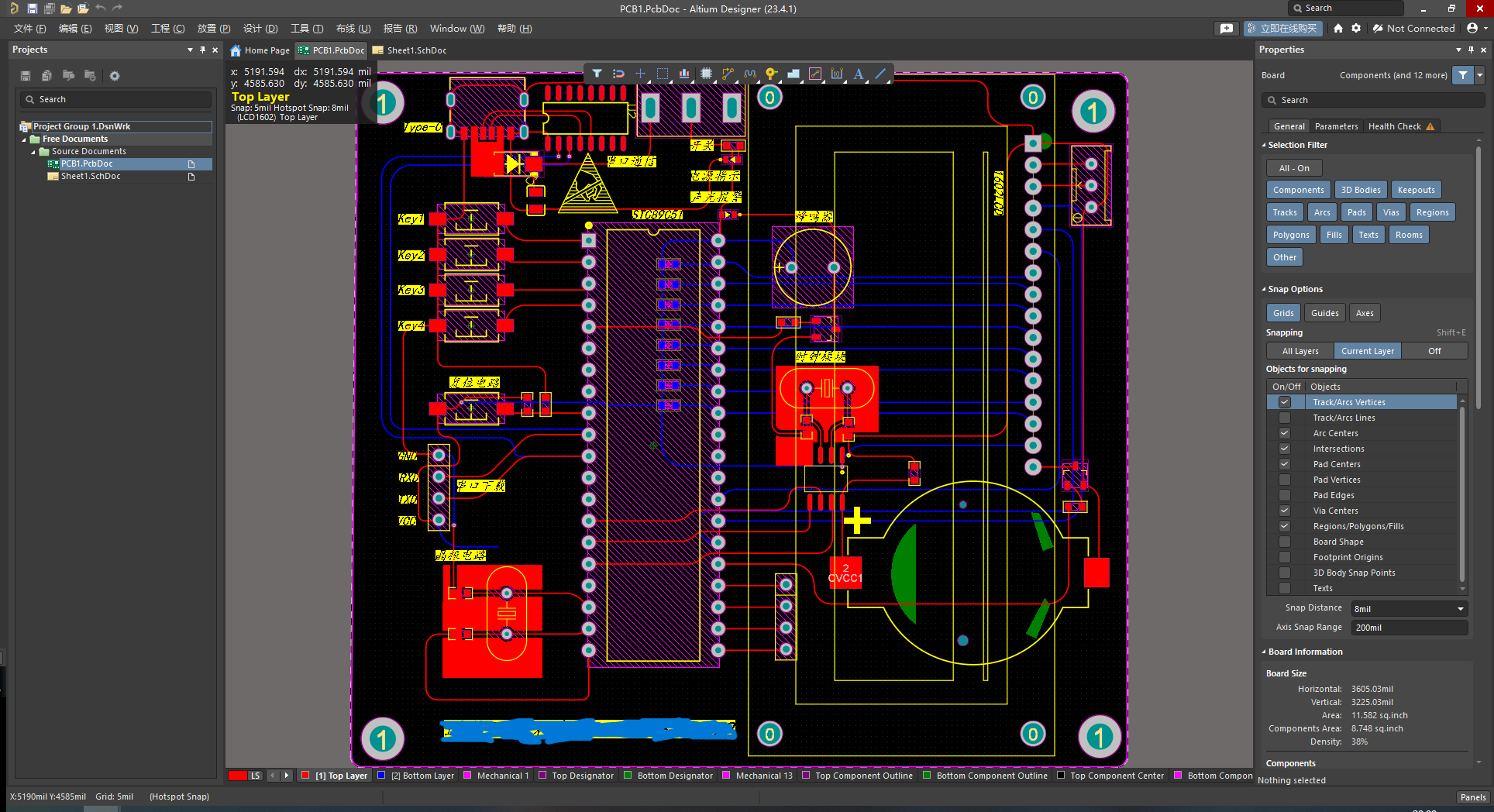Set snapping to All Layers
The image size is (1494, 812).
(1300, 351)
